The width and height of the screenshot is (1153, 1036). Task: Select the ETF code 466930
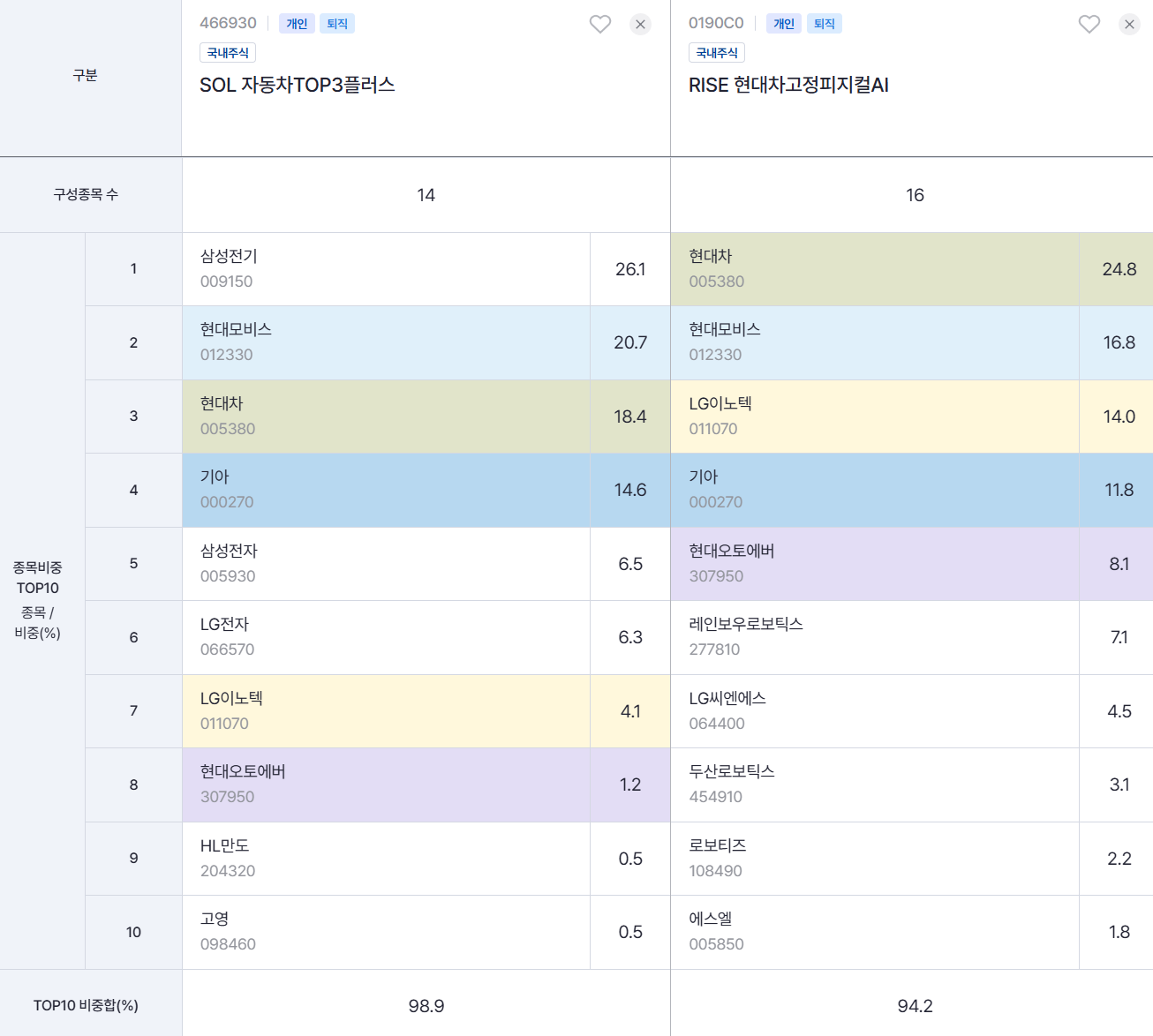point(228,23)
